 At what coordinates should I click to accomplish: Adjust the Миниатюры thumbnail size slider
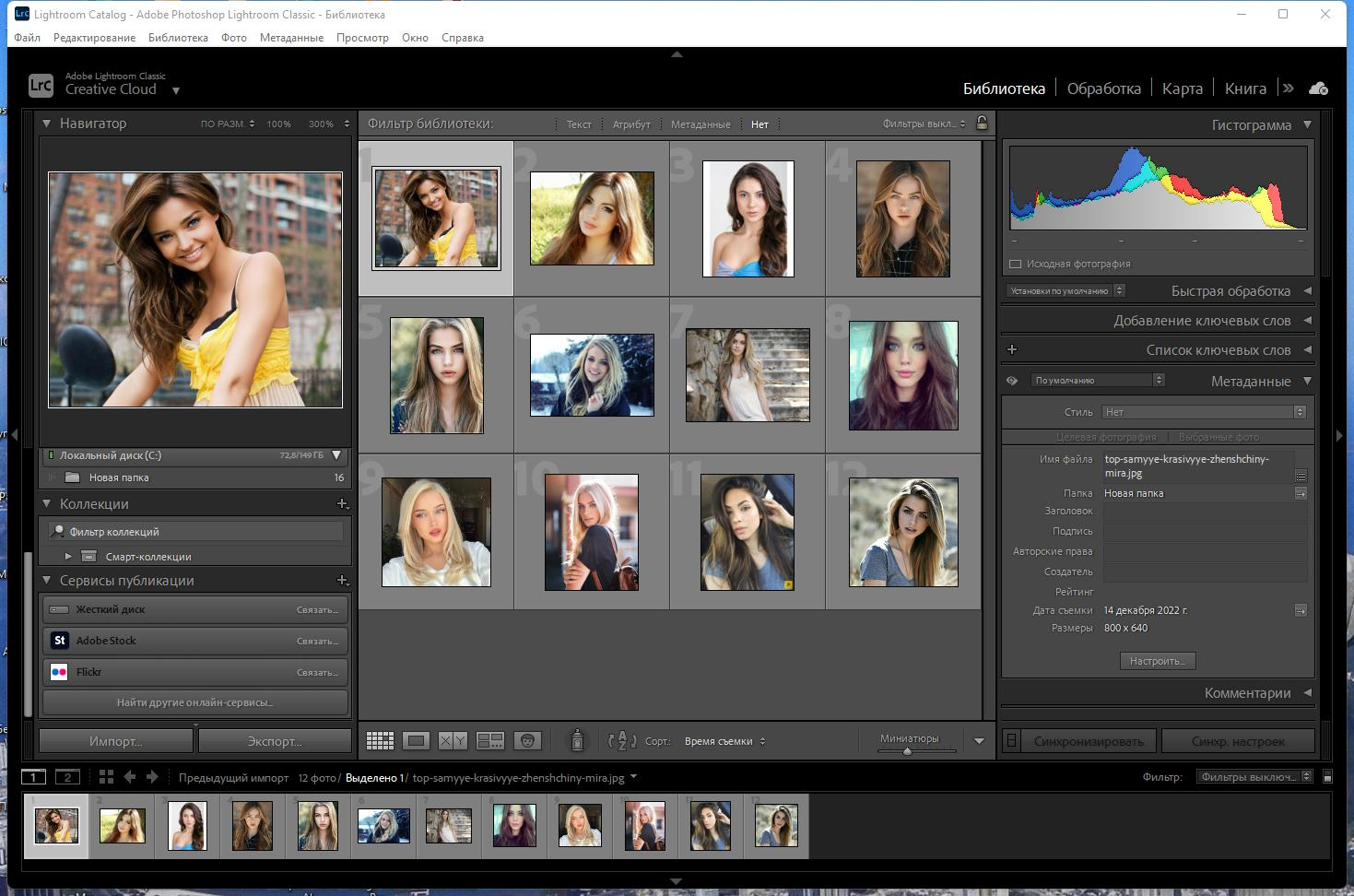907,751
